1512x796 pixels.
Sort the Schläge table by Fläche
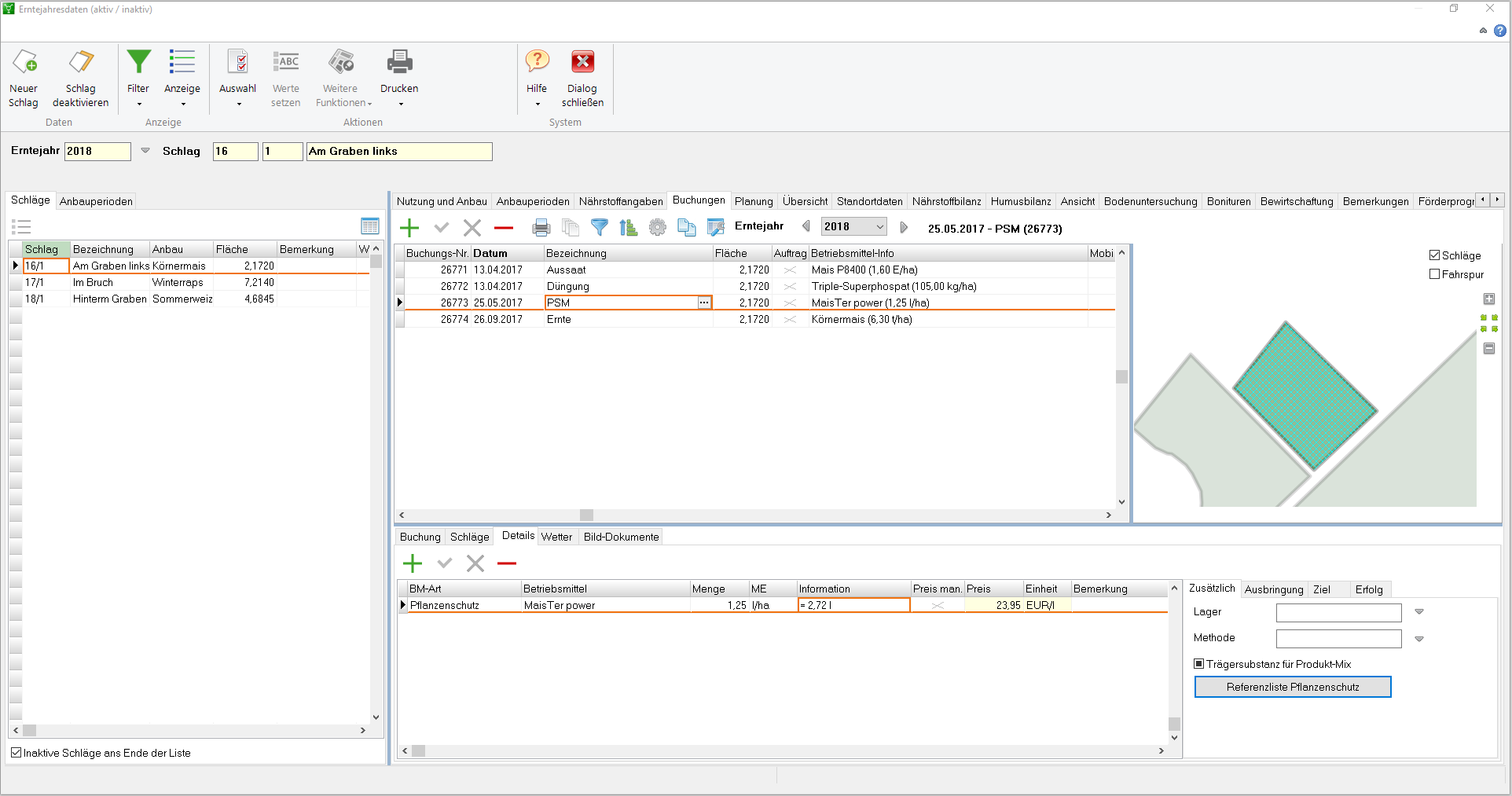click(x=244, y=249)
